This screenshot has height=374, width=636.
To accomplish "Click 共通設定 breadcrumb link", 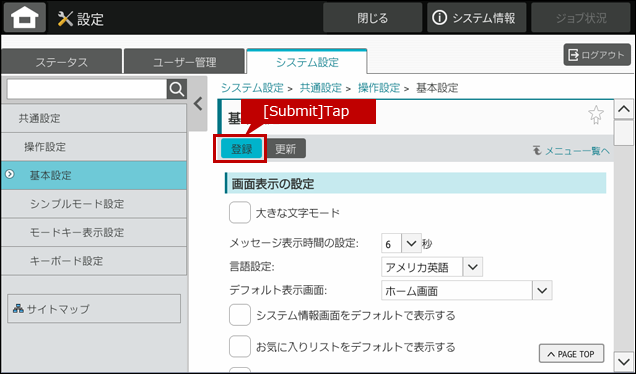I will tap(320, 88).
